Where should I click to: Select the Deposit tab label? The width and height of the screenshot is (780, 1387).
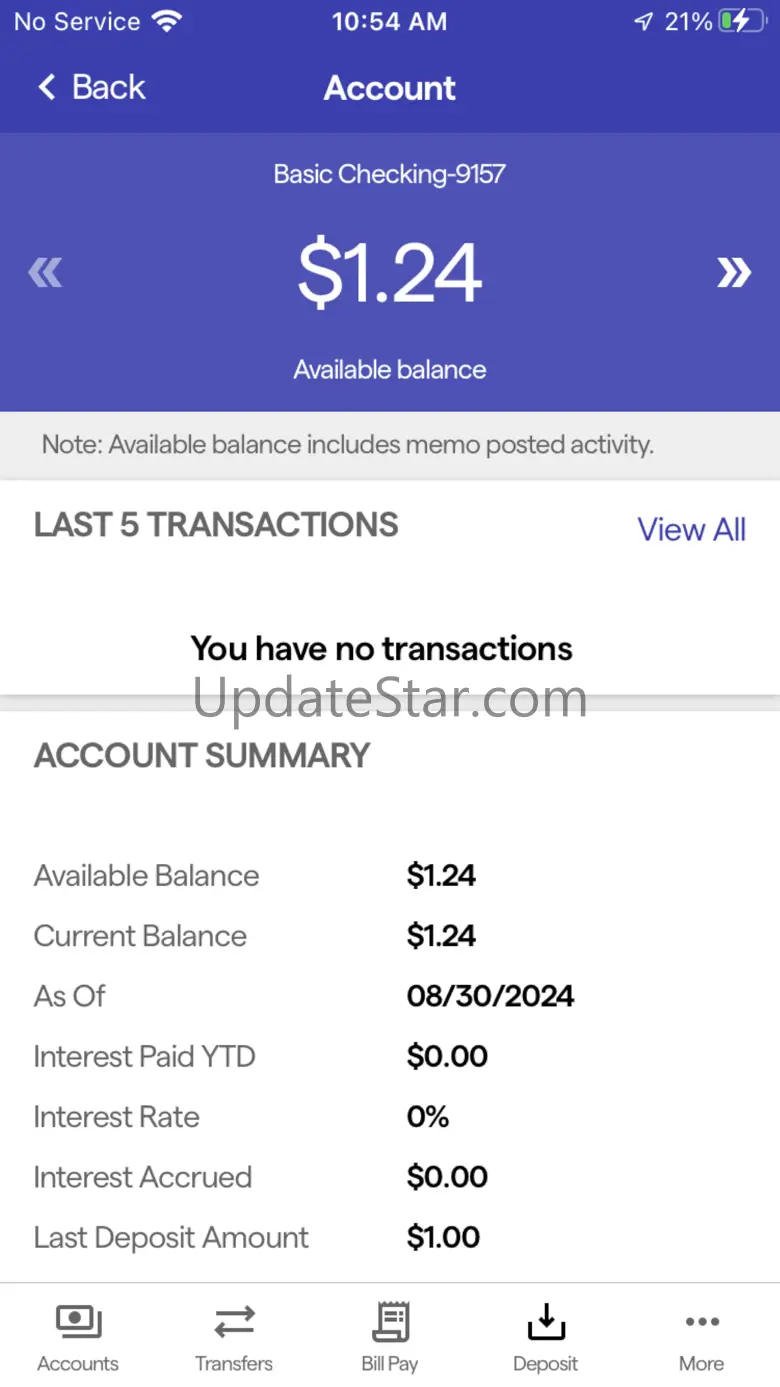coord(546,1364)
